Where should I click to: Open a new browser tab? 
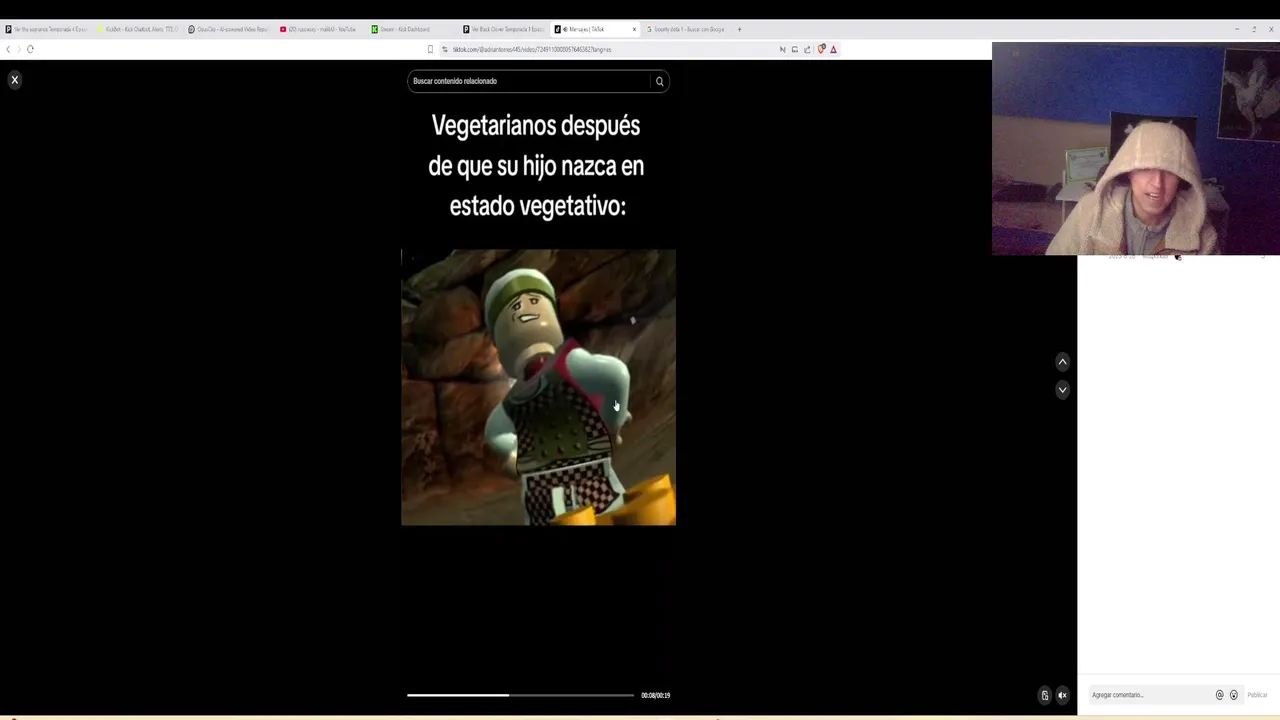[739, 29]
